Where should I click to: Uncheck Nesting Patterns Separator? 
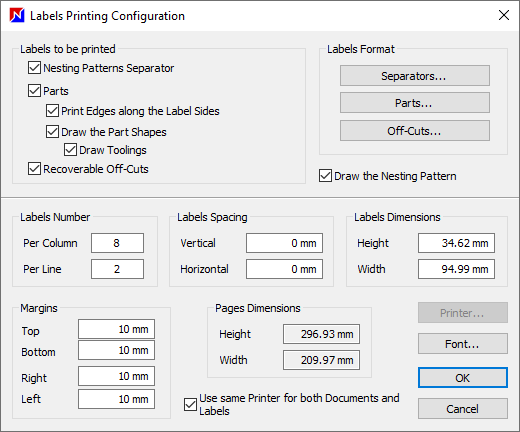click(x=34, y=68)
